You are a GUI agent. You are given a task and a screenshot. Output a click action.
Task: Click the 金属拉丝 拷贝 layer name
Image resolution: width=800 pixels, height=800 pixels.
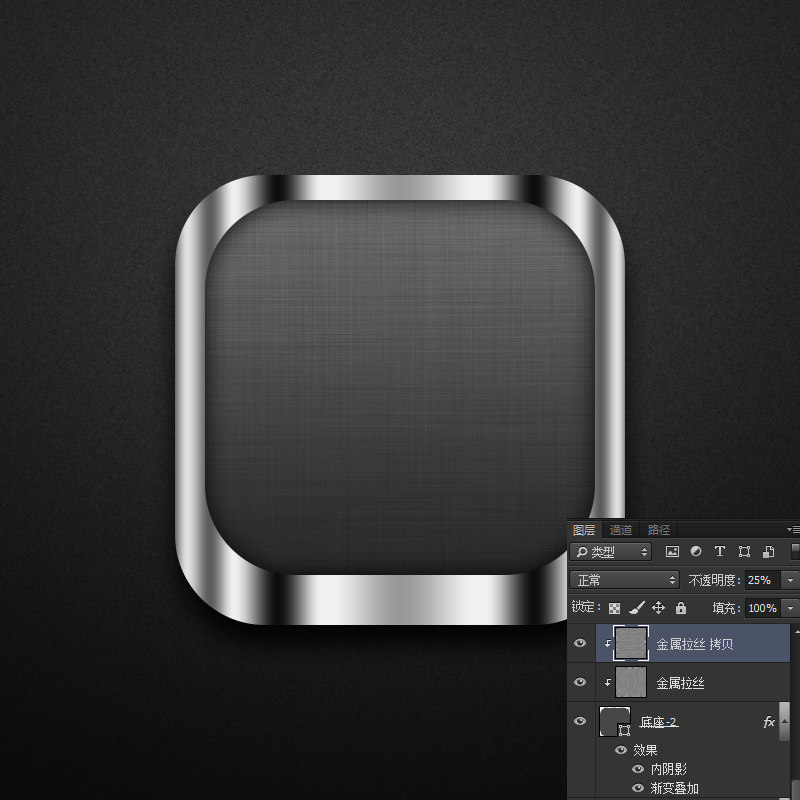tap(695, 644)
